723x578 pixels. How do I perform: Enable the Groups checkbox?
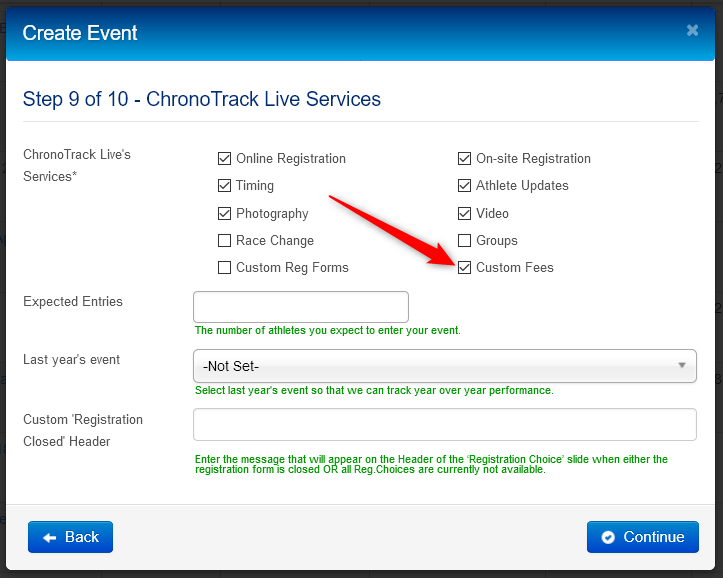pyautogui.click(x=464, y=241)
